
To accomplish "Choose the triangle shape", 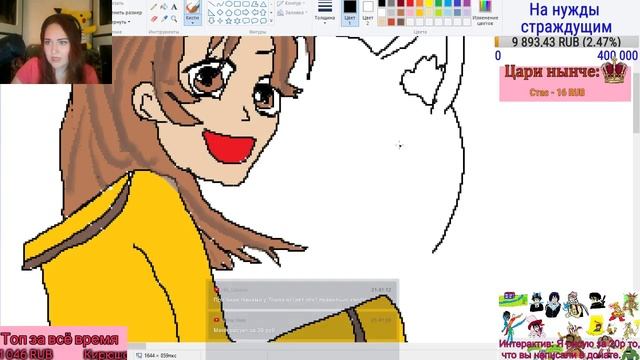I will pos(263,4).
